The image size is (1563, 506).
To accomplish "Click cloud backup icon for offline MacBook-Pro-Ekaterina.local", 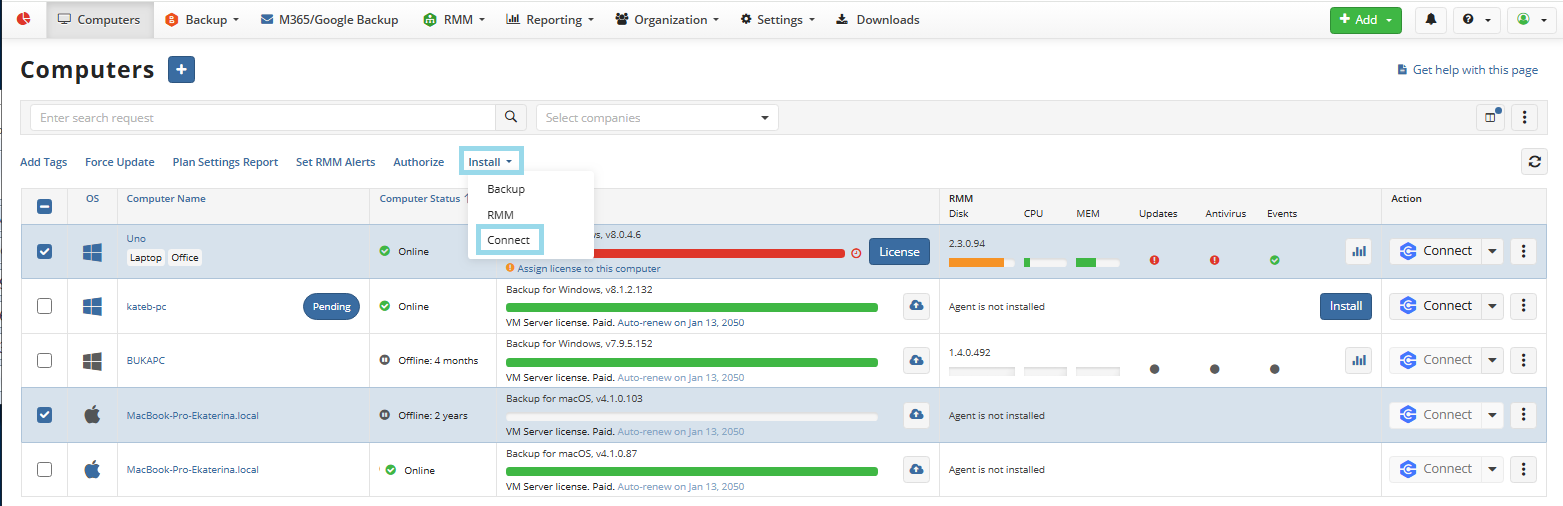I will [x=916, y=415].
